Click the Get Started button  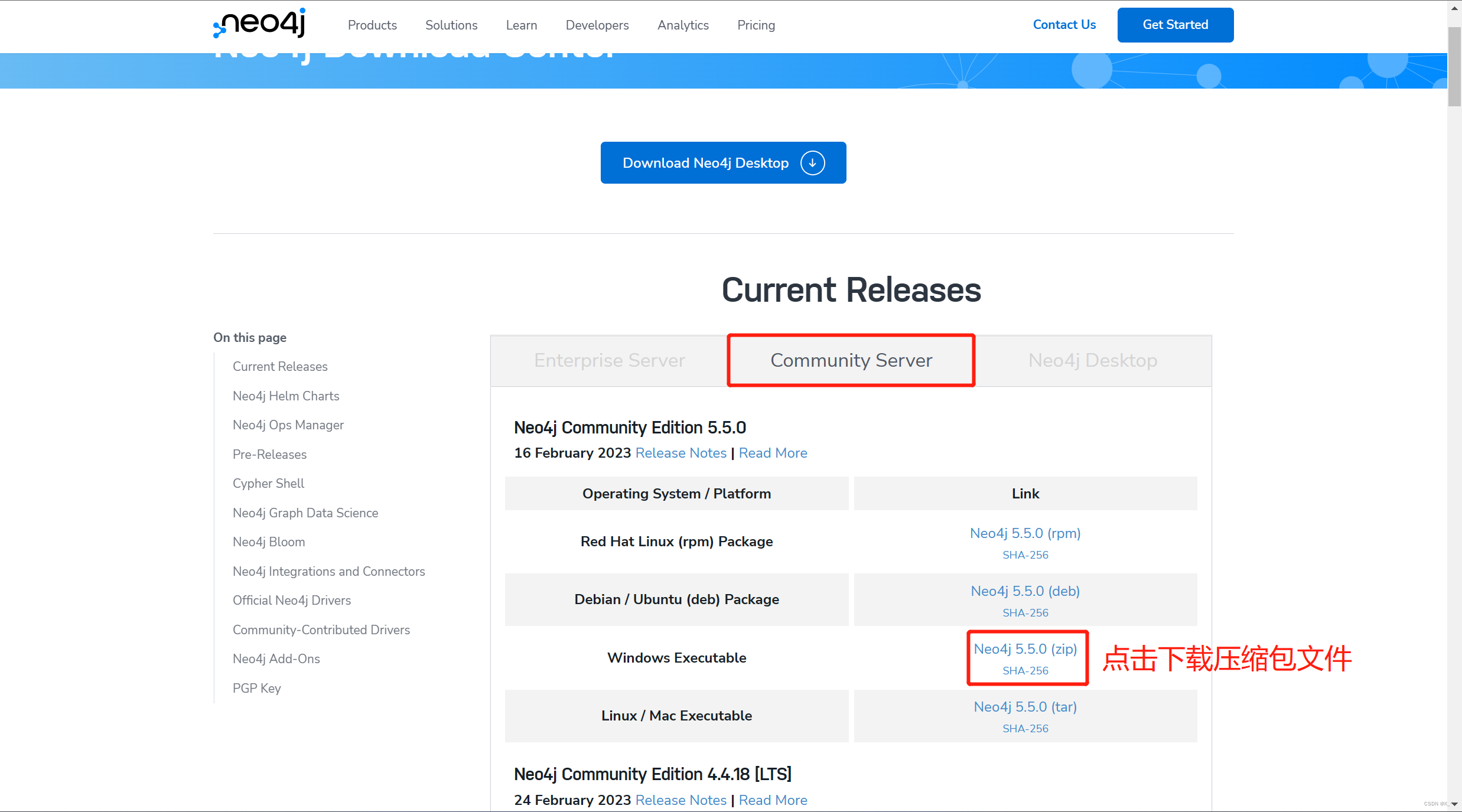click(x=1175, y=25)
